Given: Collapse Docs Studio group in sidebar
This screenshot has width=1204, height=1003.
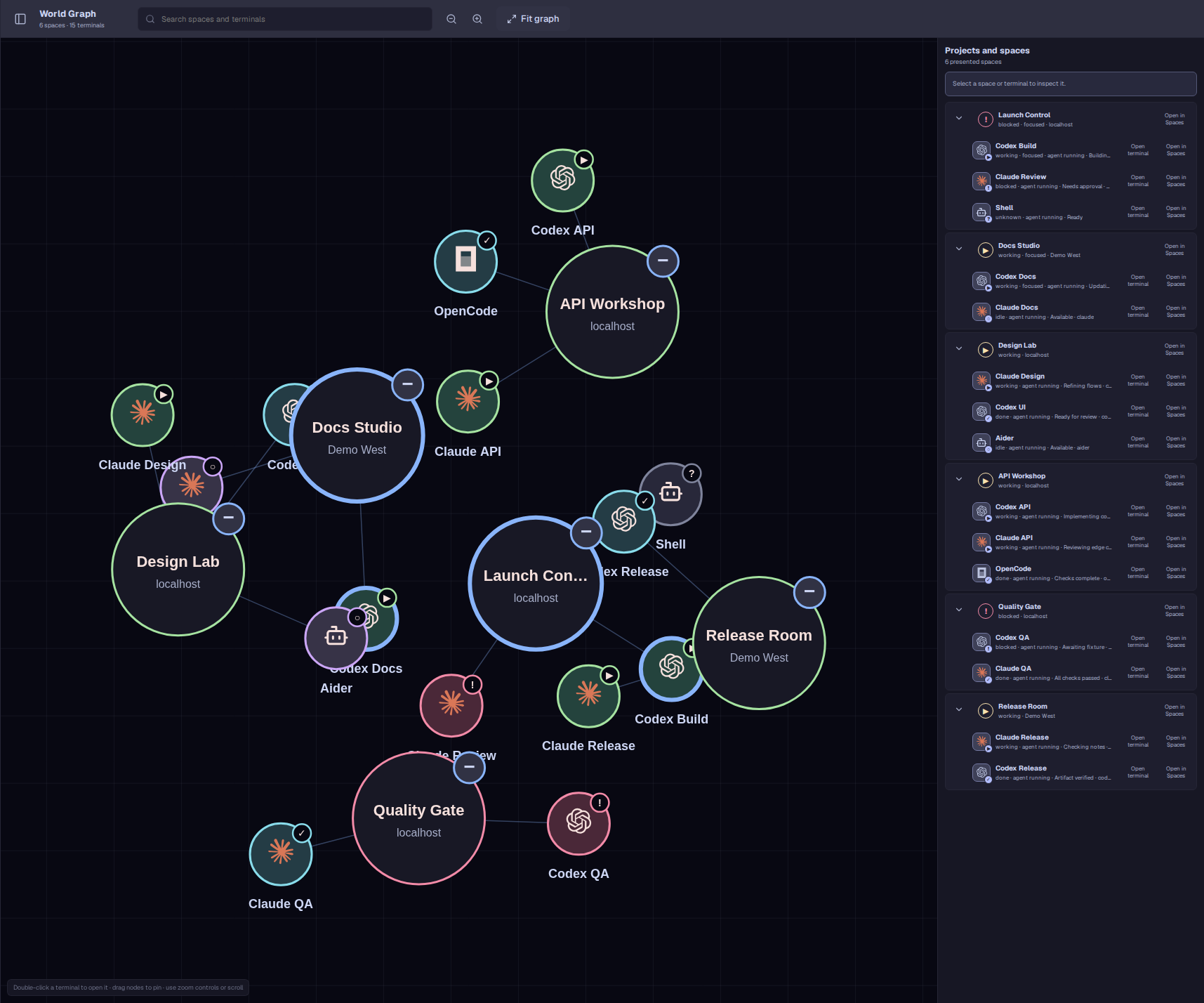Looking at the screenshot, I should coord(959,249).
